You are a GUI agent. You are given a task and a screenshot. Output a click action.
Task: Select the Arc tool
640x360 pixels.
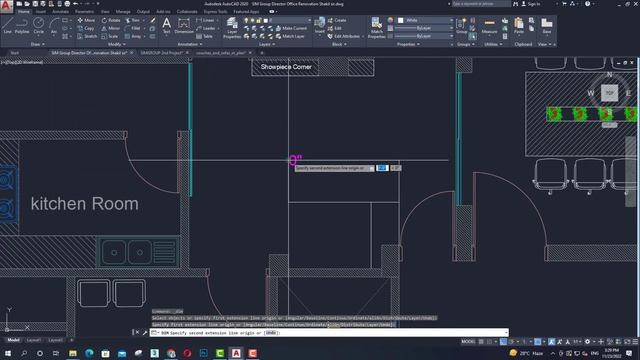point(53,25)
